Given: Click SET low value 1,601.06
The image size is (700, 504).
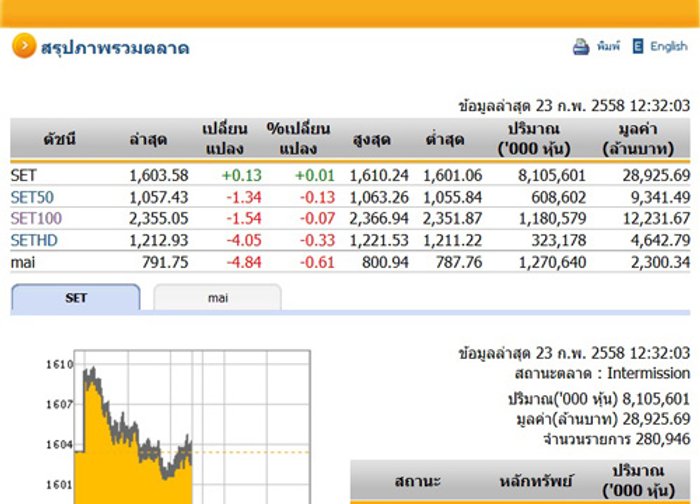Looking at the screenshot, I should click(453, 175).
